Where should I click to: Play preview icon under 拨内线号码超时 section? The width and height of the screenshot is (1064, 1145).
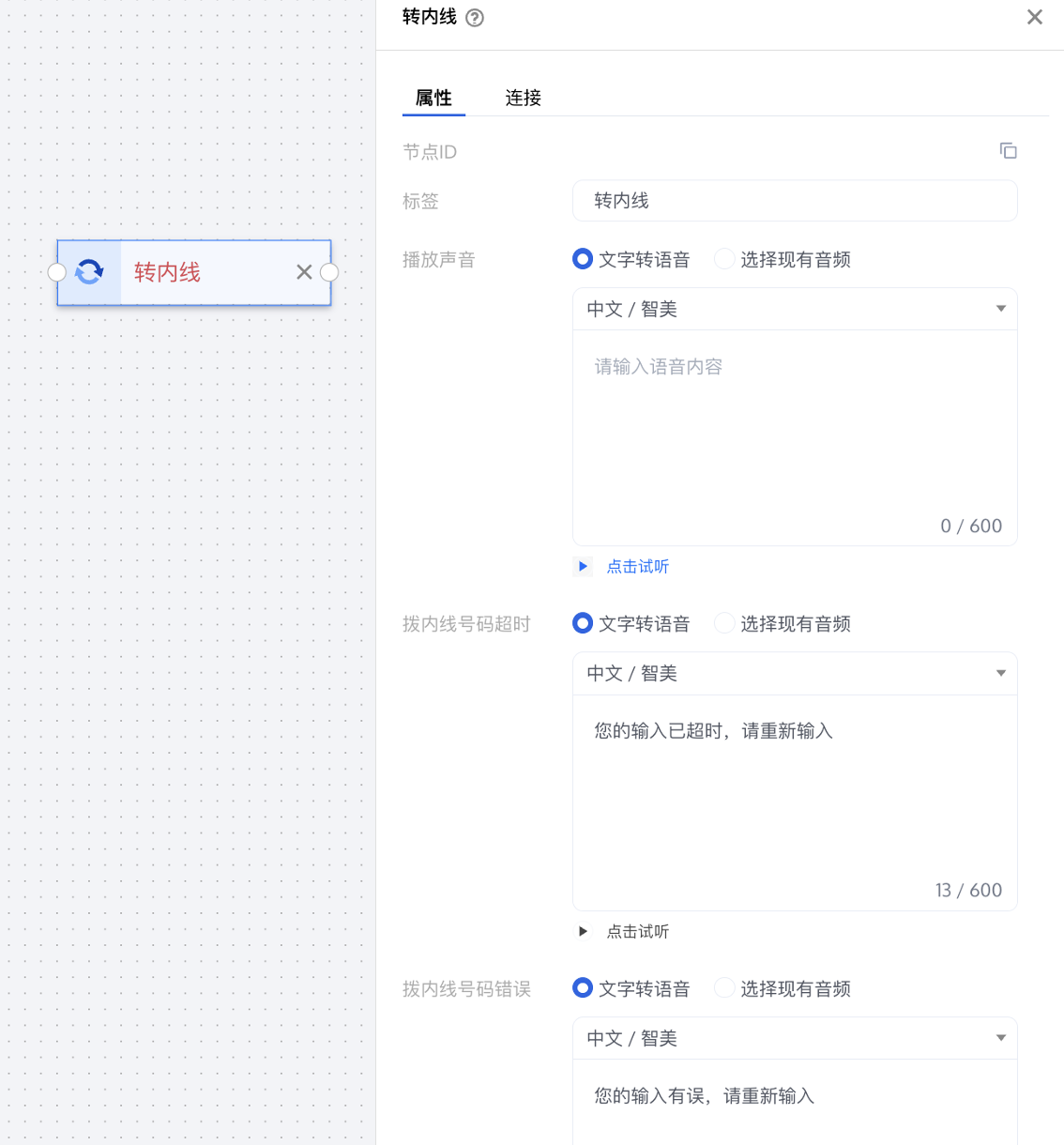point(583,931)
